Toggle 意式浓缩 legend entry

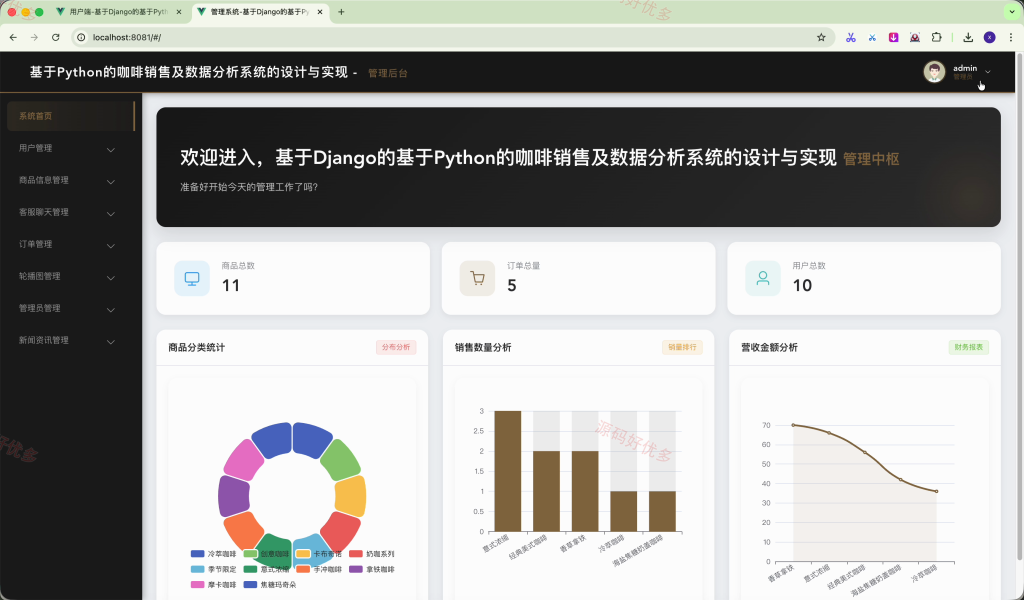tap(266, 569)
